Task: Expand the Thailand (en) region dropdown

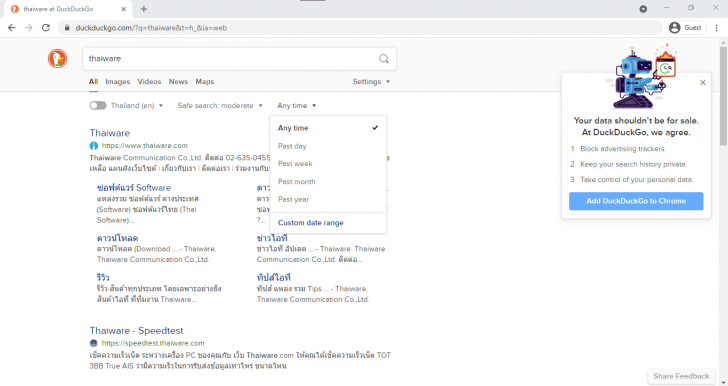Action: coord(137,105)
